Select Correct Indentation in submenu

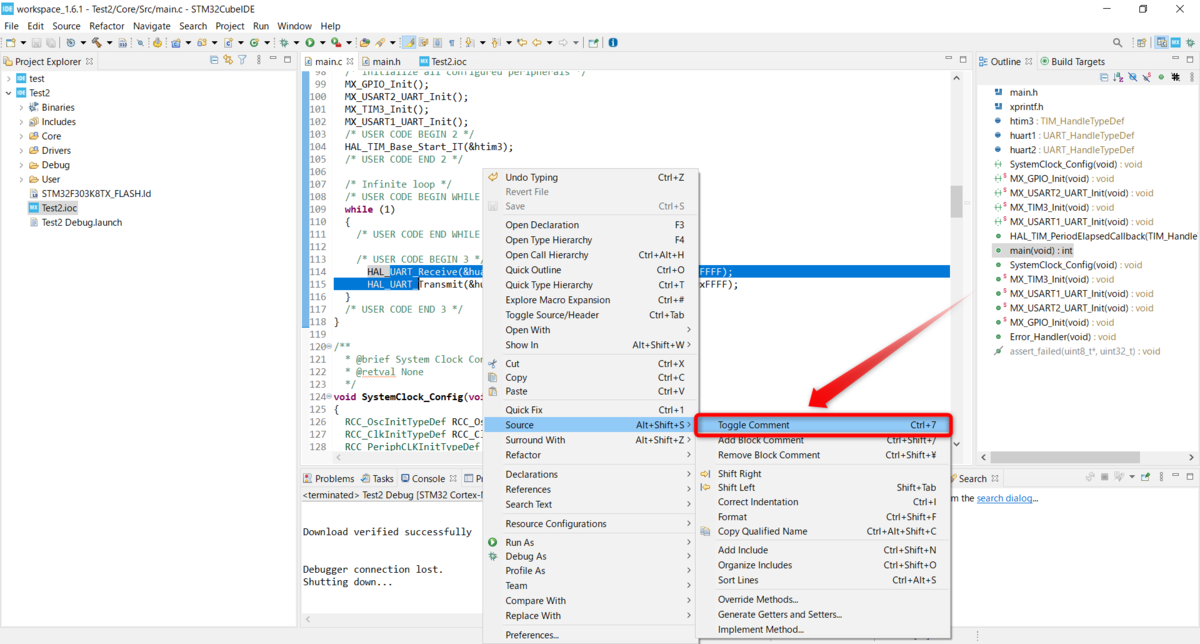tap(822, 502)
